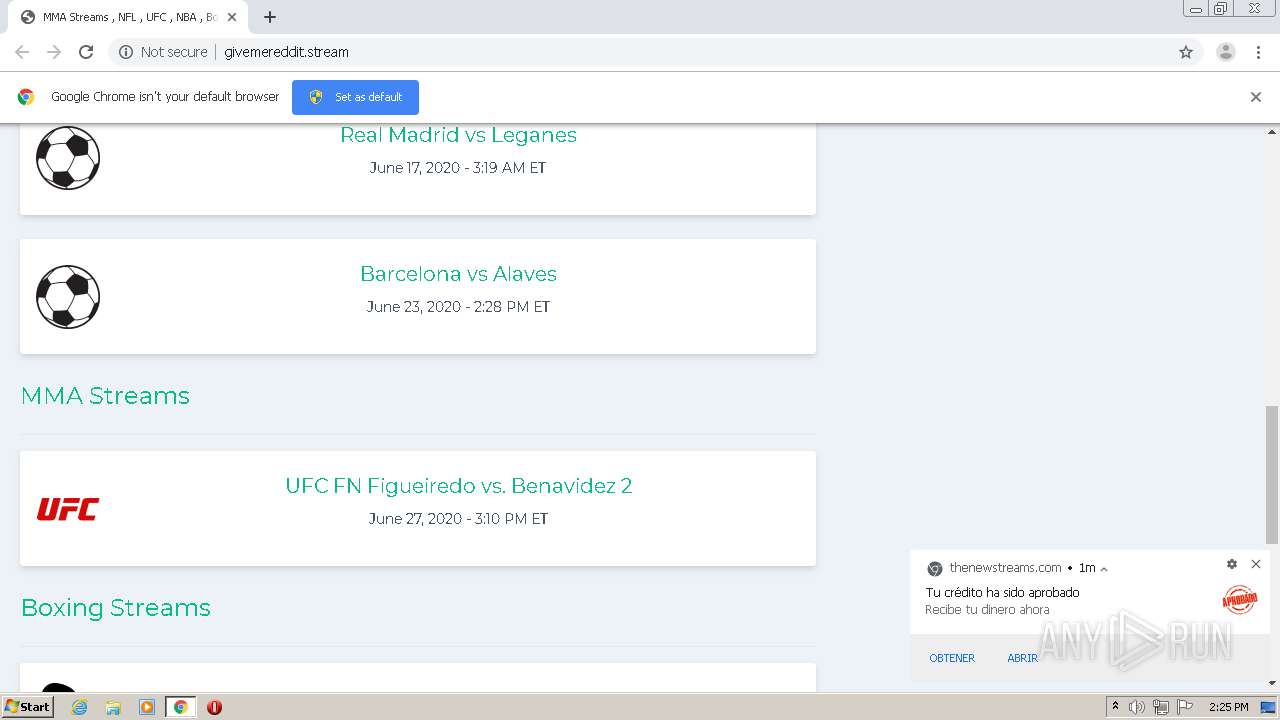This screenshot has height=720, width=1280.
Task: Click scrollbar up arrow
Action: [x=1272, y=132]
